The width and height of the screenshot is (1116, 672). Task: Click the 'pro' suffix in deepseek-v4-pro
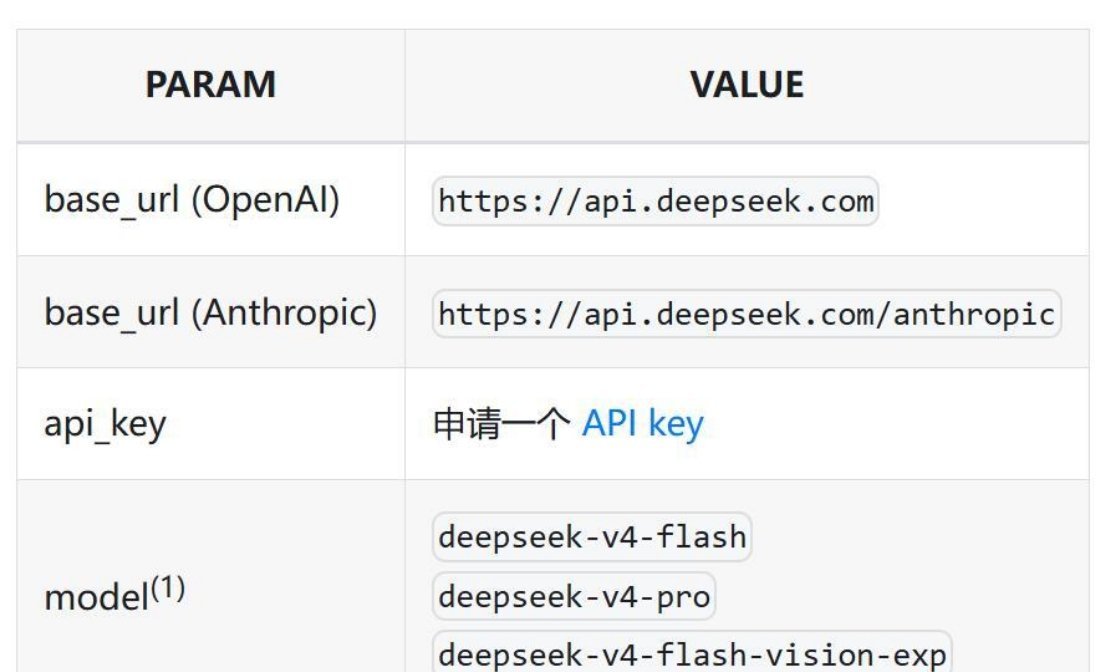click(683, 598)
